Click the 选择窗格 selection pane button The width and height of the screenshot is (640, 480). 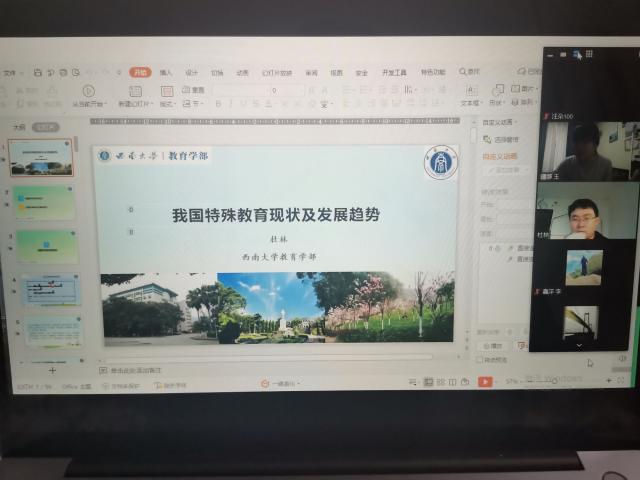pos(501,140)
